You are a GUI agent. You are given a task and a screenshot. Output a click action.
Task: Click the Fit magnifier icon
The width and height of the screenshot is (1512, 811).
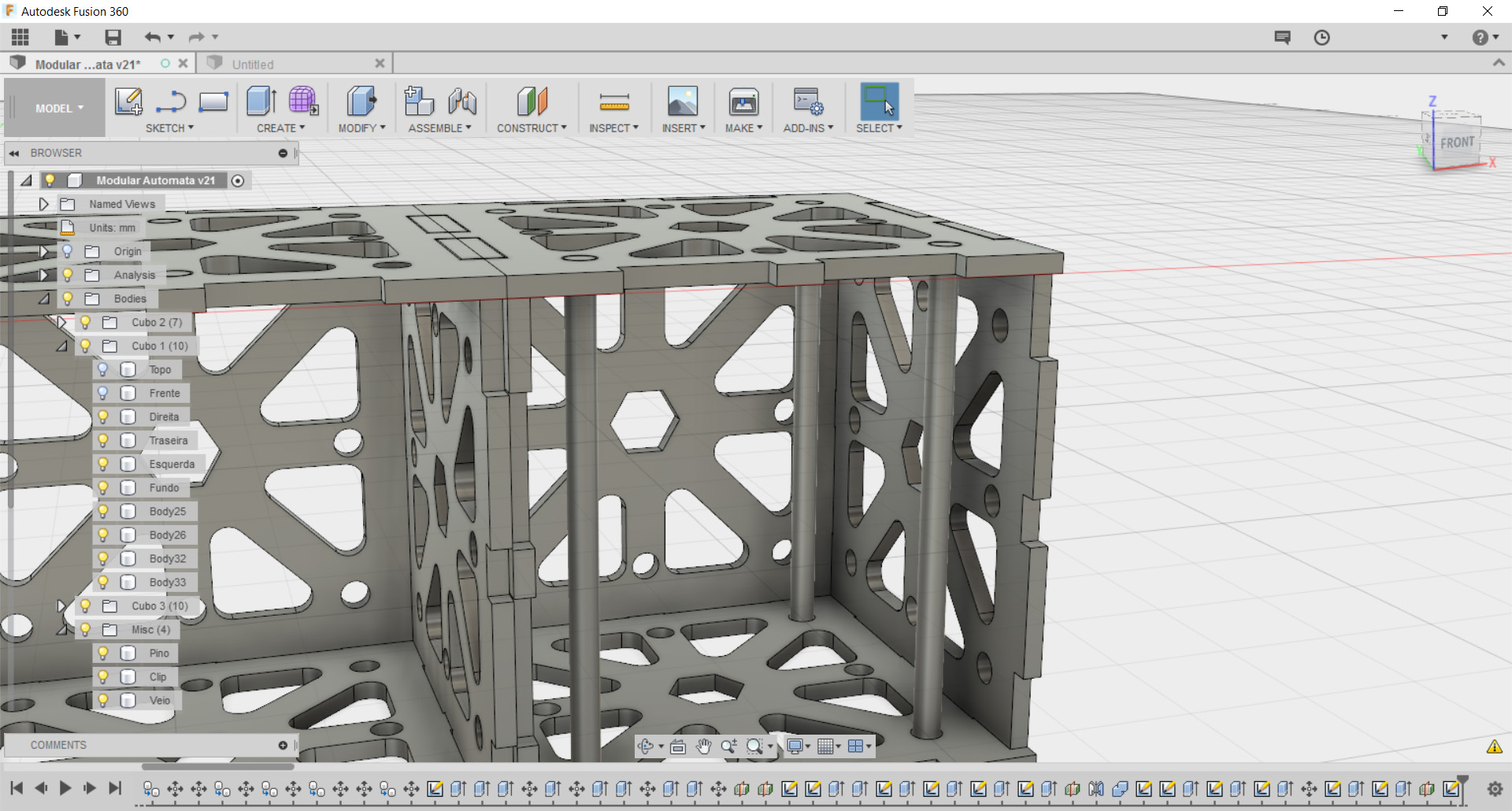pos(754,746)
